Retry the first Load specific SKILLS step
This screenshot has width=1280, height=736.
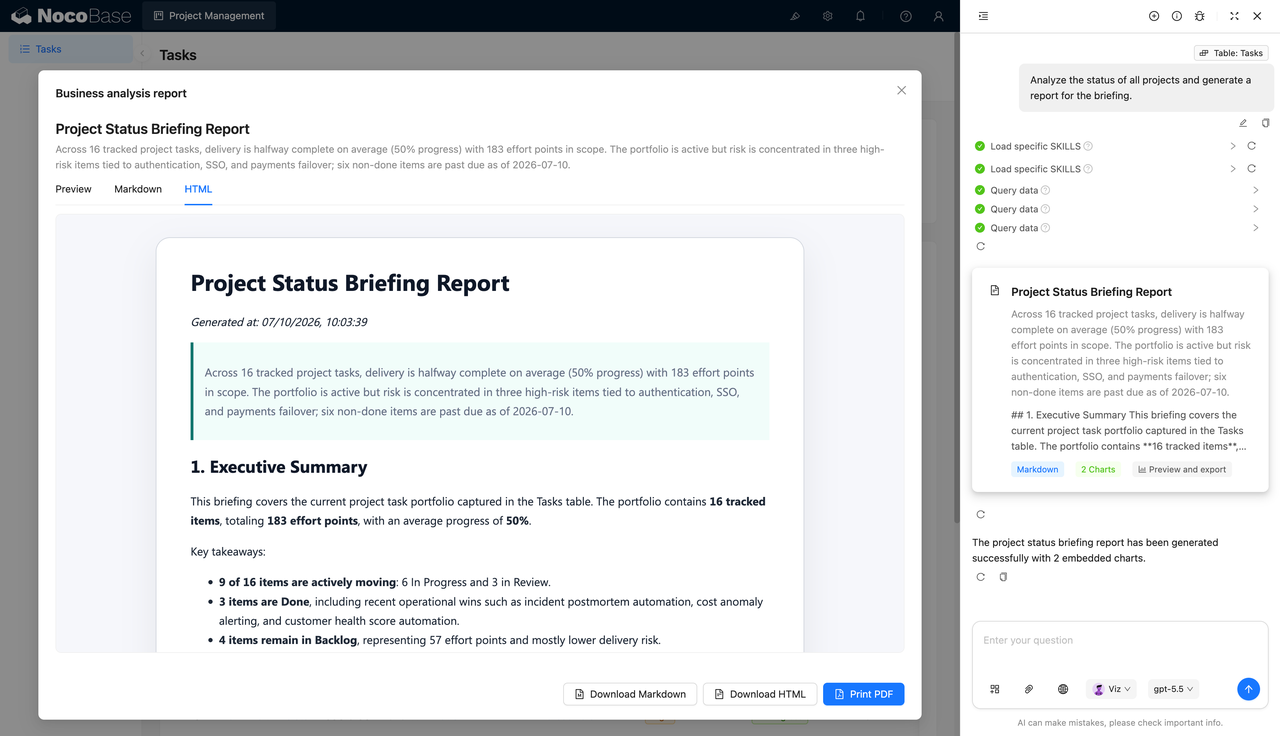(1251, 146)
